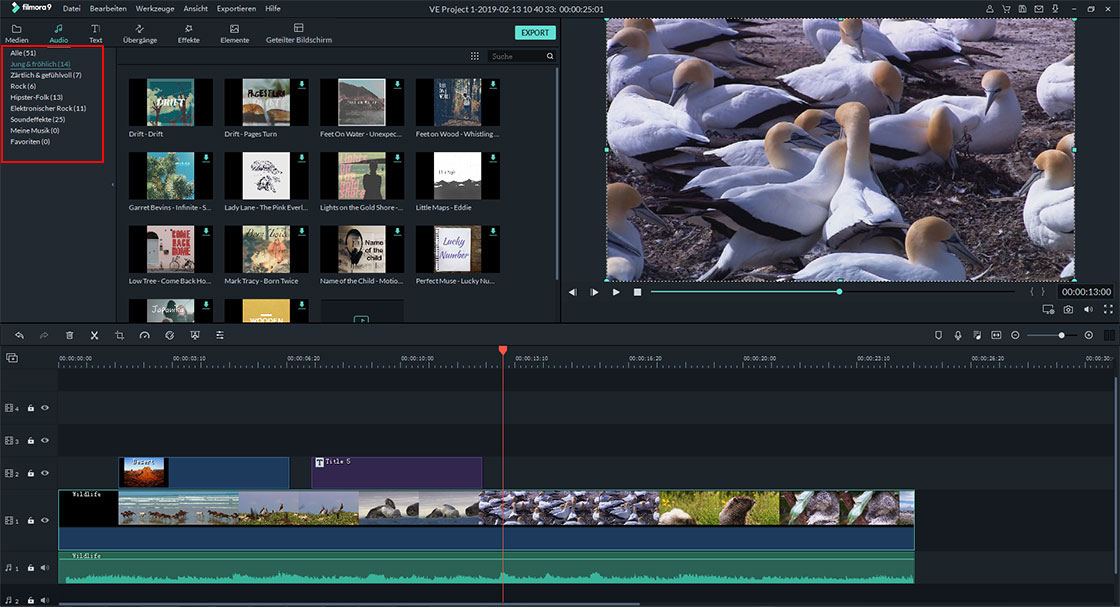Open the Datei menu

[x=71, y=9]
